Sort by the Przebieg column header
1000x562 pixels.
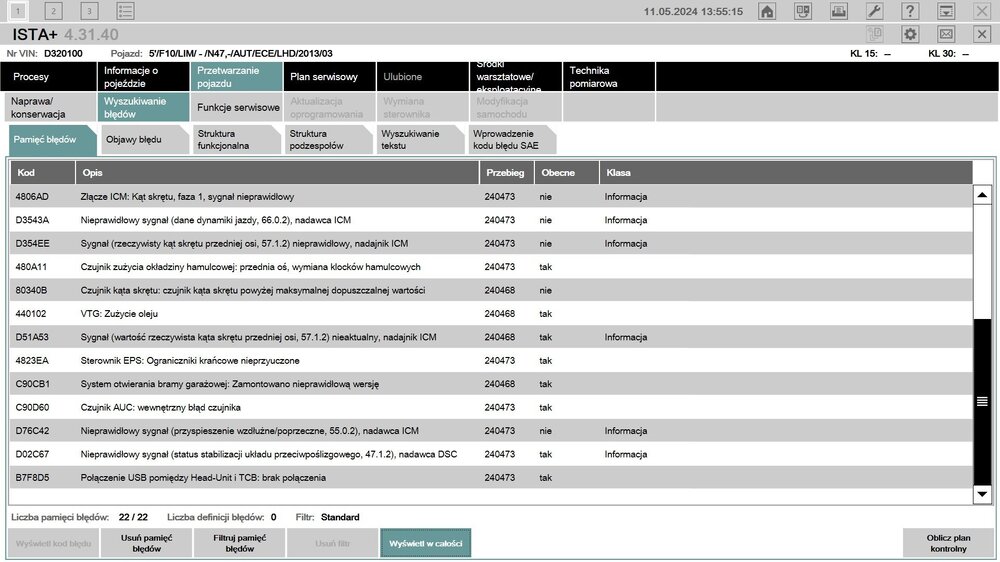pyautogui.click(x=506, y=173)
